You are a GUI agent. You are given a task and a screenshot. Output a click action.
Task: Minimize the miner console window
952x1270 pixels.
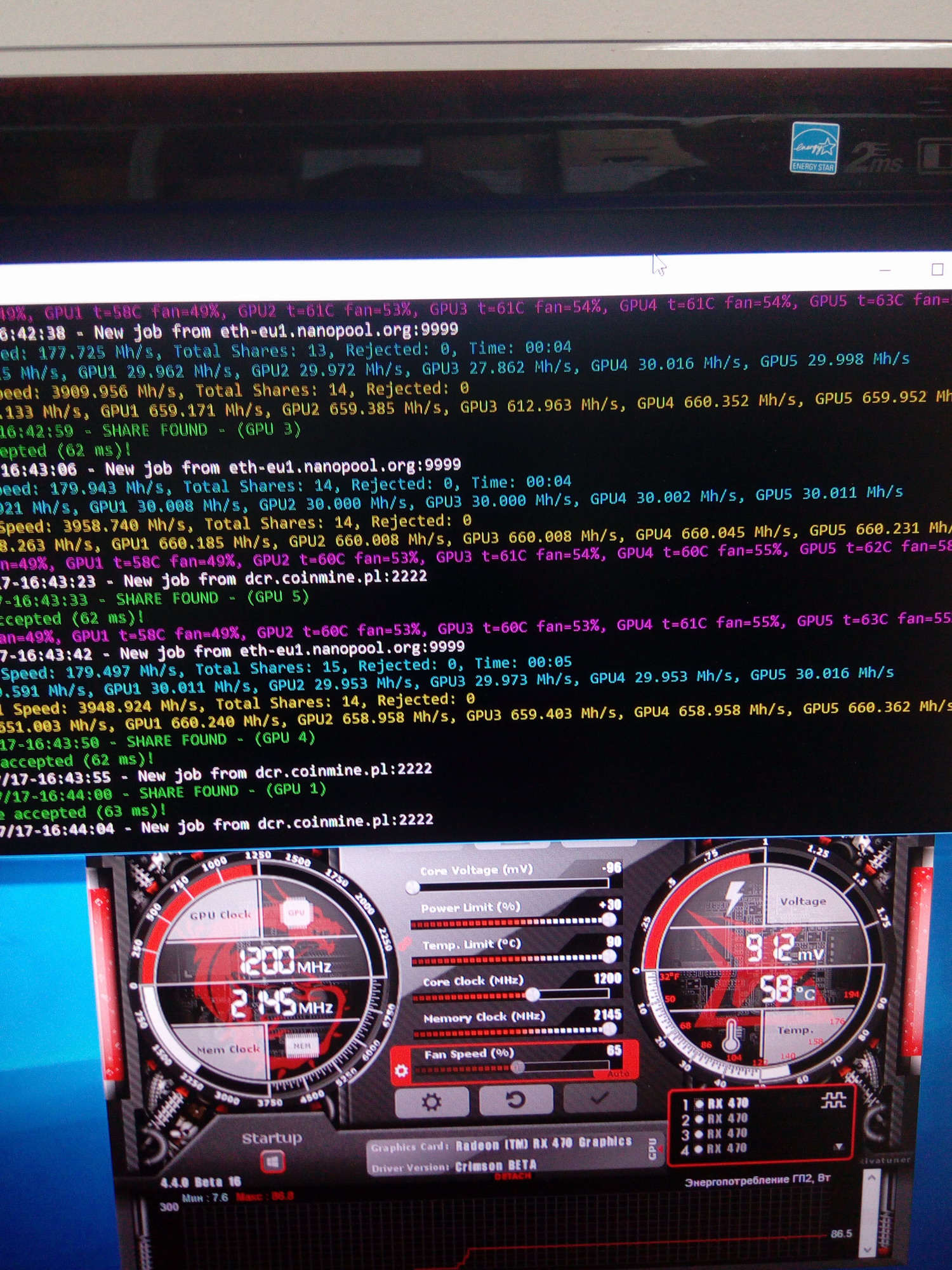885,271
